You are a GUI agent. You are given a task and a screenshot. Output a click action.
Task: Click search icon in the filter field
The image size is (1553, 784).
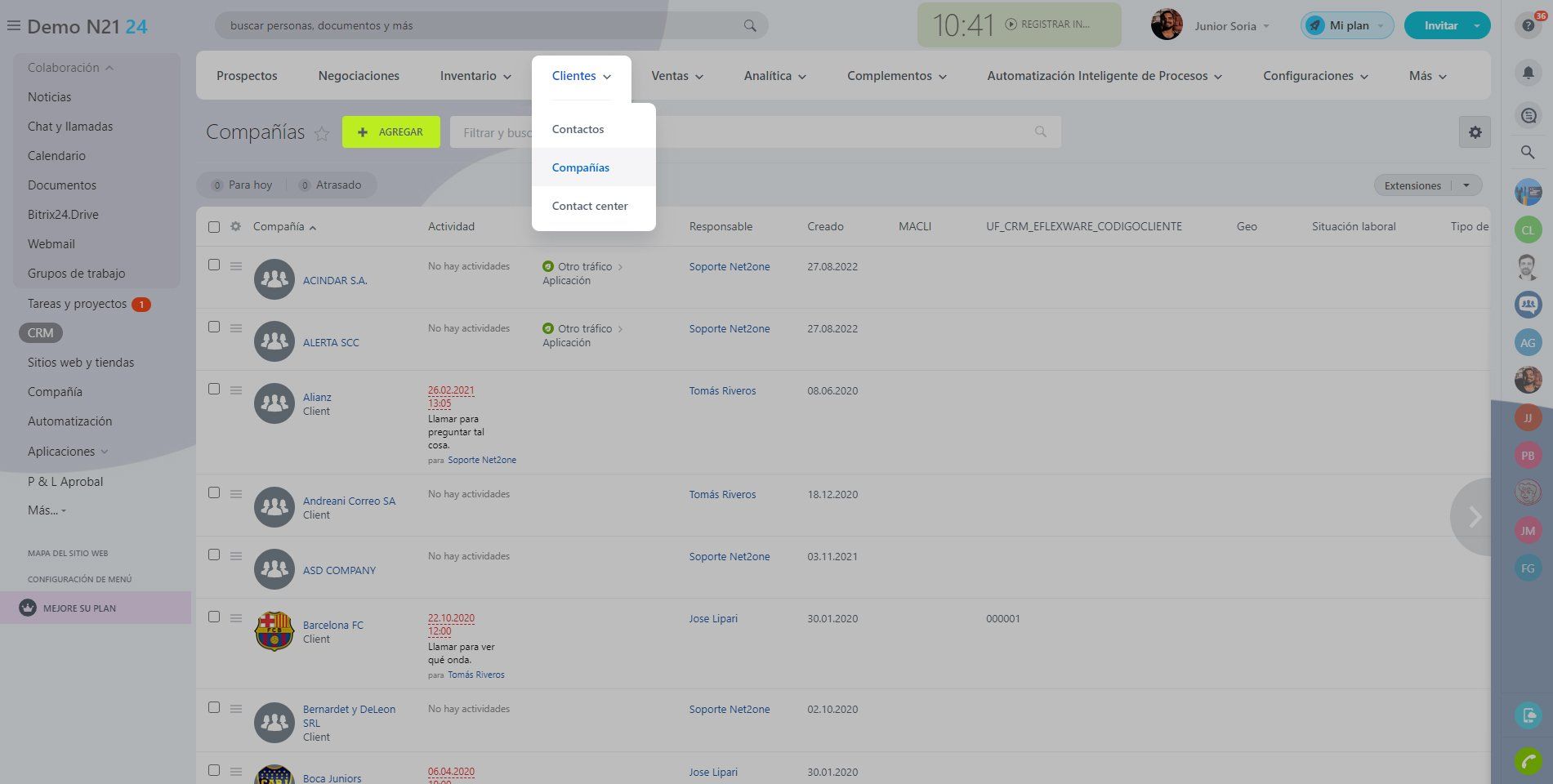point(1040,132)
